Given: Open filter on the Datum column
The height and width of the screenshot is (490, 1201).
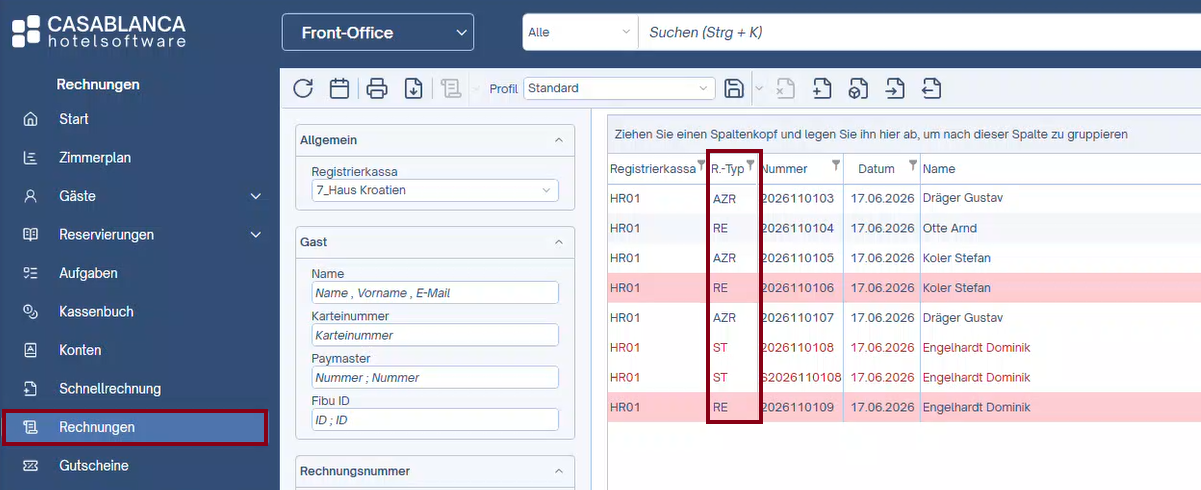Looking at the screenshot, I should 912,165.
